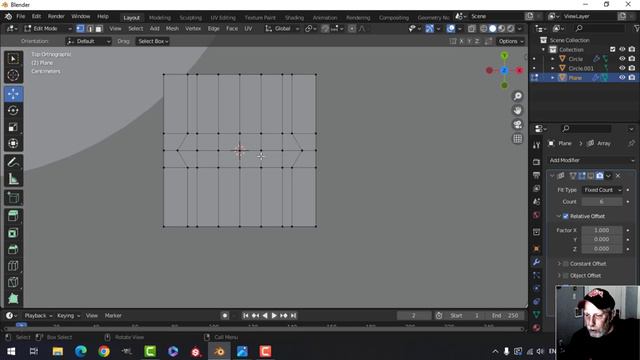Open the Options dropdown
Image resolution: width=640 pixels, height=360 pixels.
pyautogui.click(x=511, y=41)
